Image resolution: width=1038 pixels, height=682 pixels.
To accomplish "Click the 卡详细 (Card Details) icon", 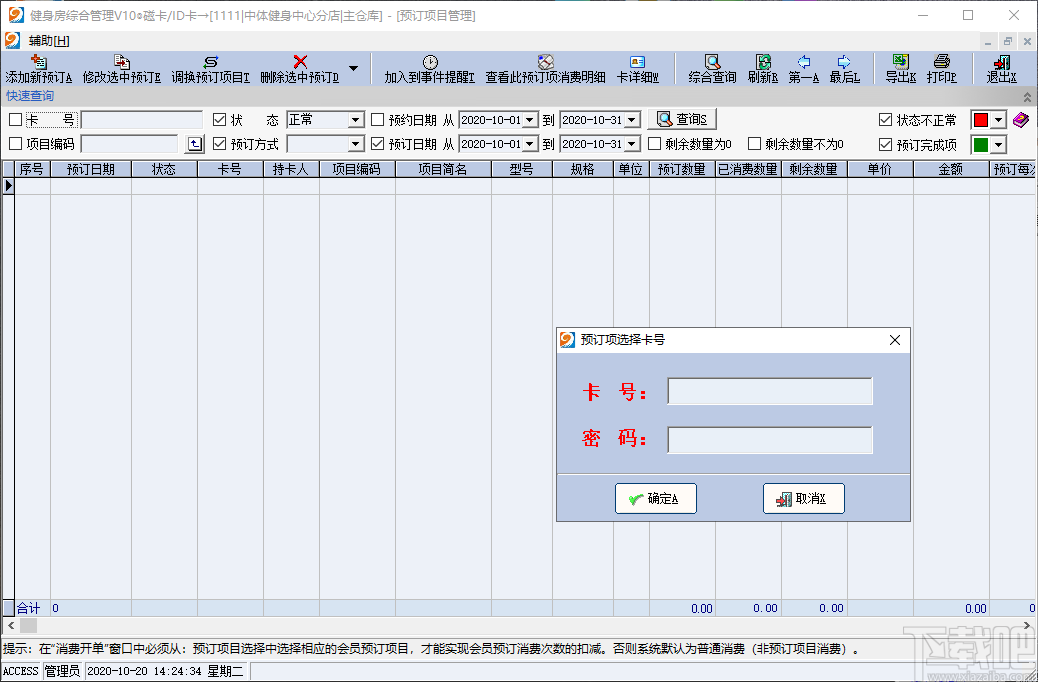I will coord(636,68).
